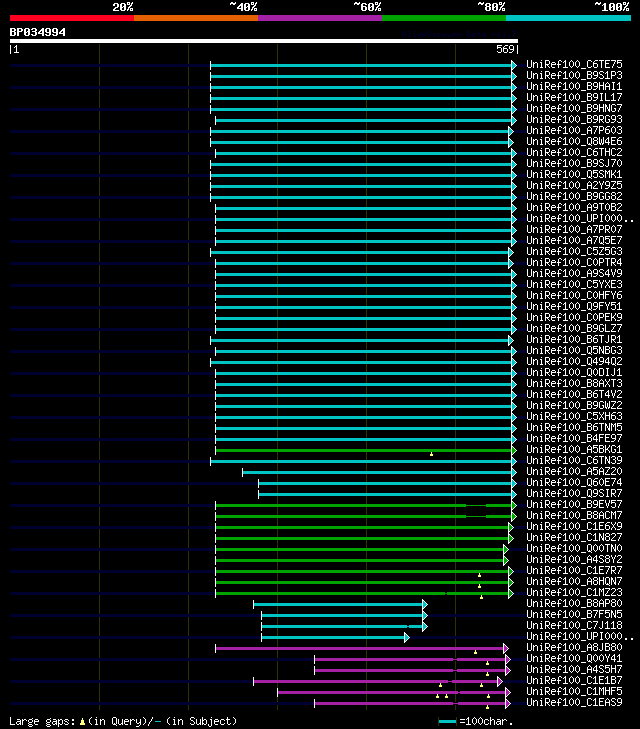This screenshot has height=729, width=640.
Task: Choose hit UniRef100_C1E7R7
Action: [x=574, y=570]
